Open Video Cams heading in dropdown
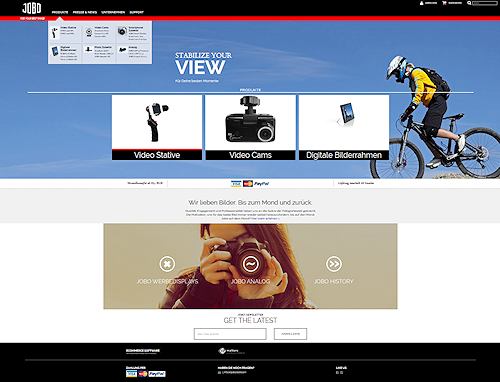This screenshot has height=382, width=500. pyautogui.click(x=101, y=27)
